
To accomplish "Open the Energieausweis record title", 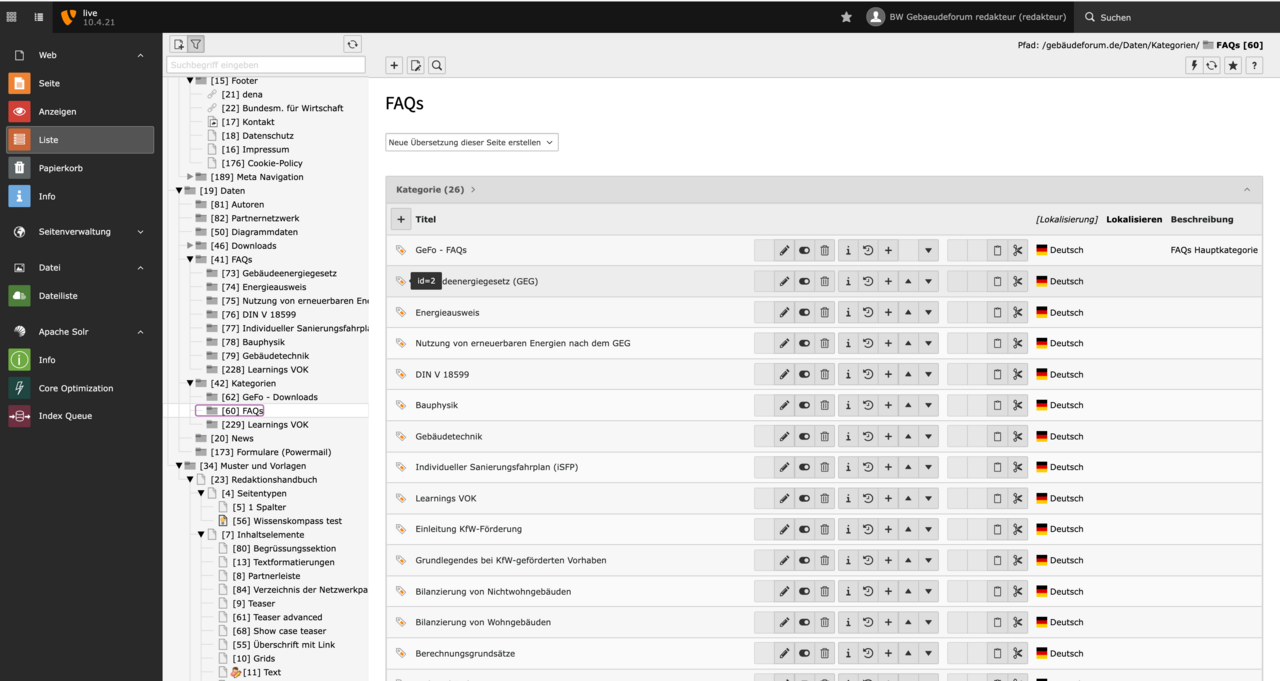I will pos(447,312).
